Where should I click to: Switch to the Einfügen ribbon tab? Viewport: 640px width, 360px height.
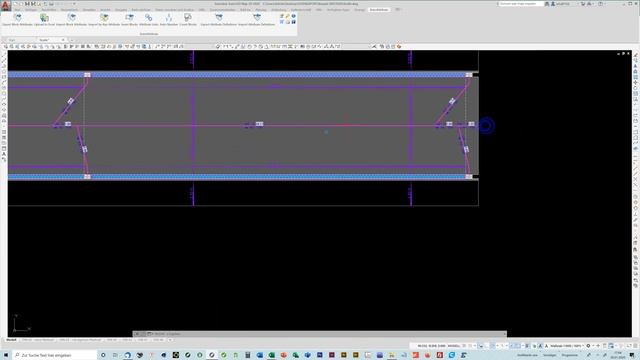click(x=31, y=9)
